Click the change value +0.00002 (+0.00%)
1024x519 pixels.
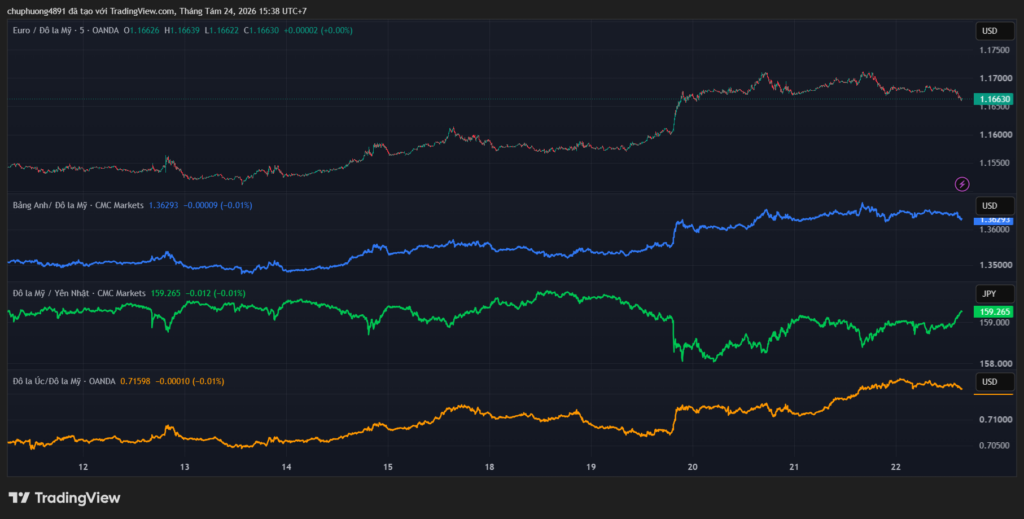(x=318, y=30)
